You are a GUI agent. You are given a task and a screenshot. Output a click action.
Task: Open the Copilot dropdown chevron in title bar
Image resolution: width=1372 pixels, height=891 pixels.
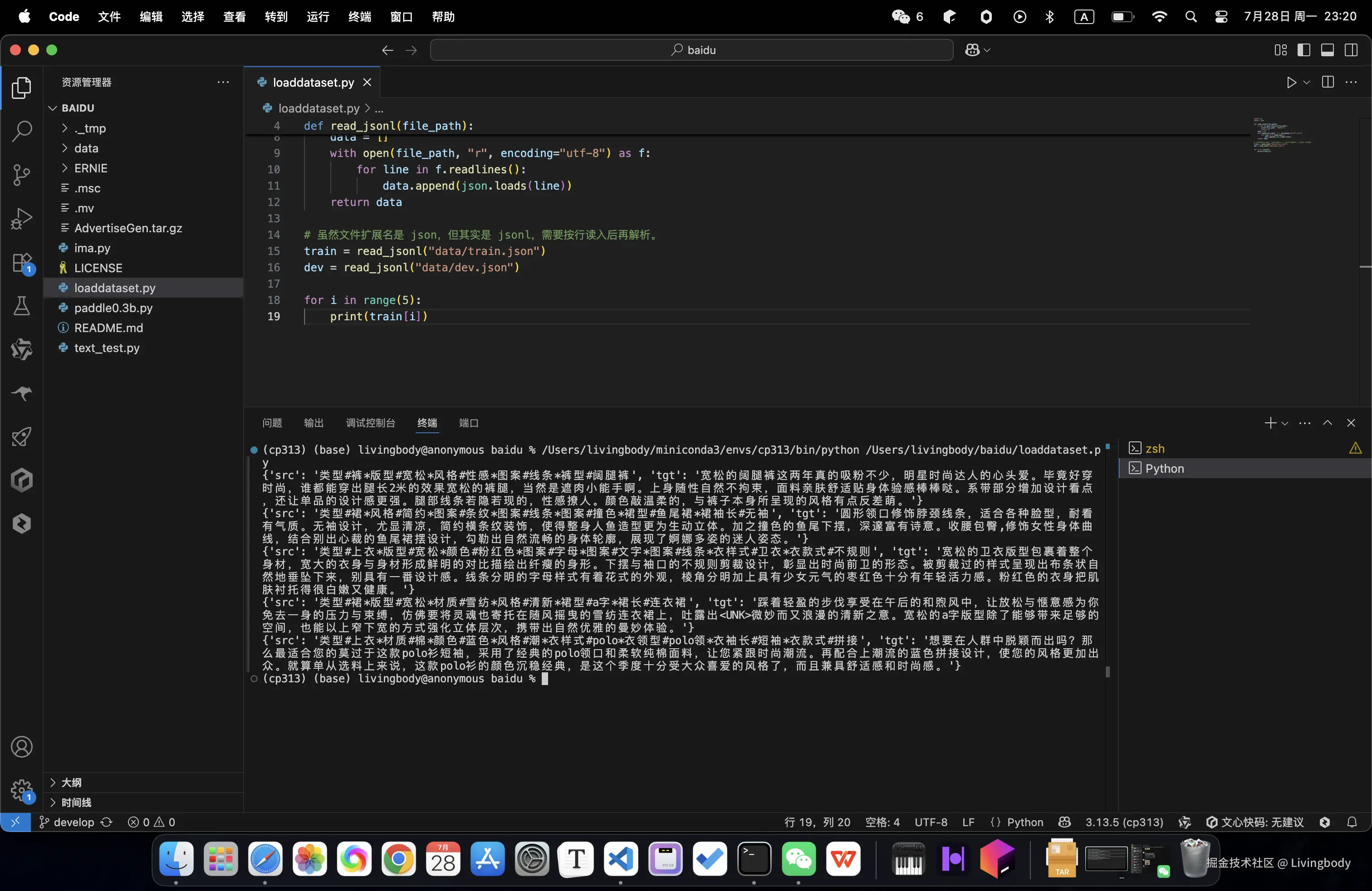pos(987,50)
